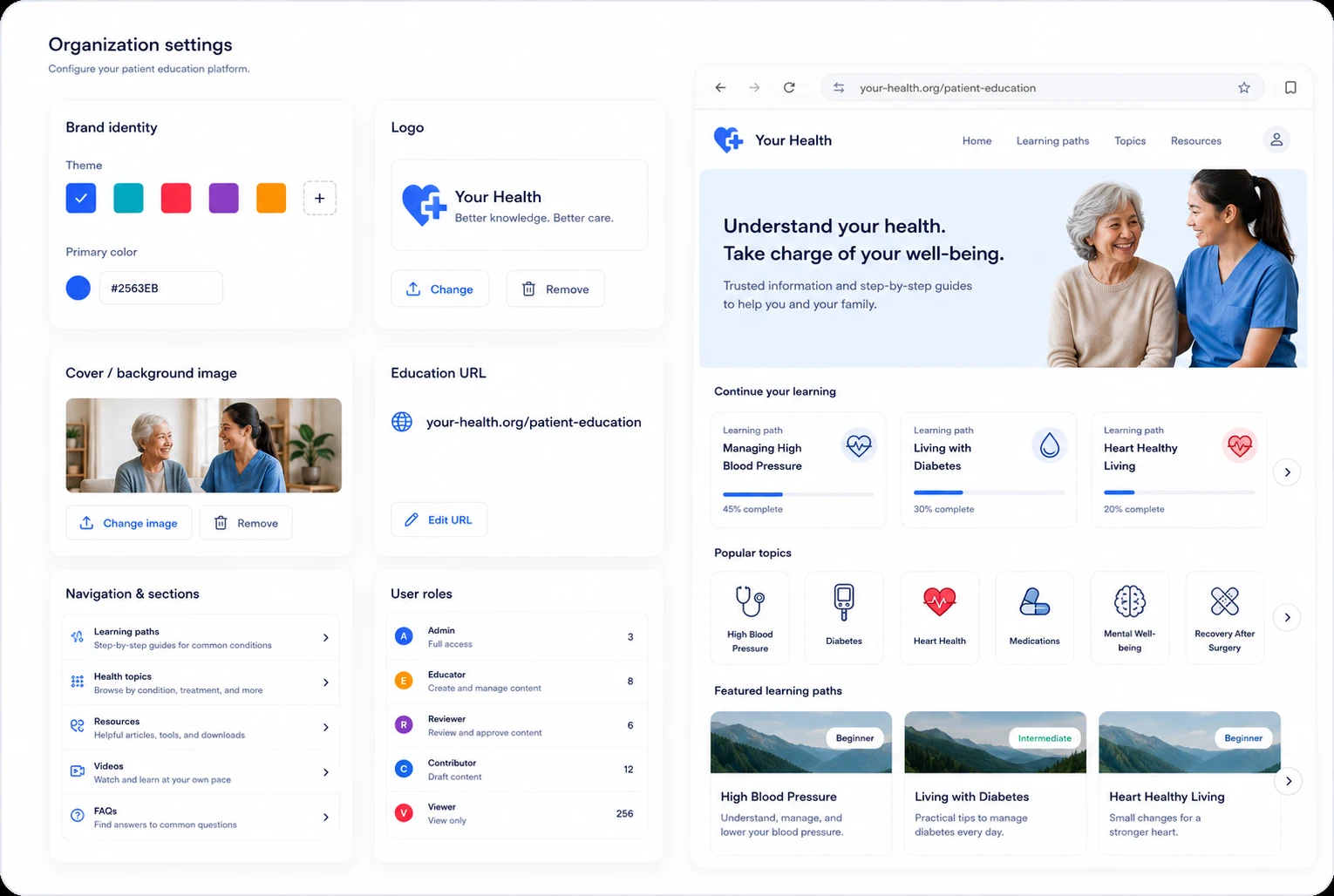
Task: Click the Your Health heart logo in preview
Action: pos(728,139)
